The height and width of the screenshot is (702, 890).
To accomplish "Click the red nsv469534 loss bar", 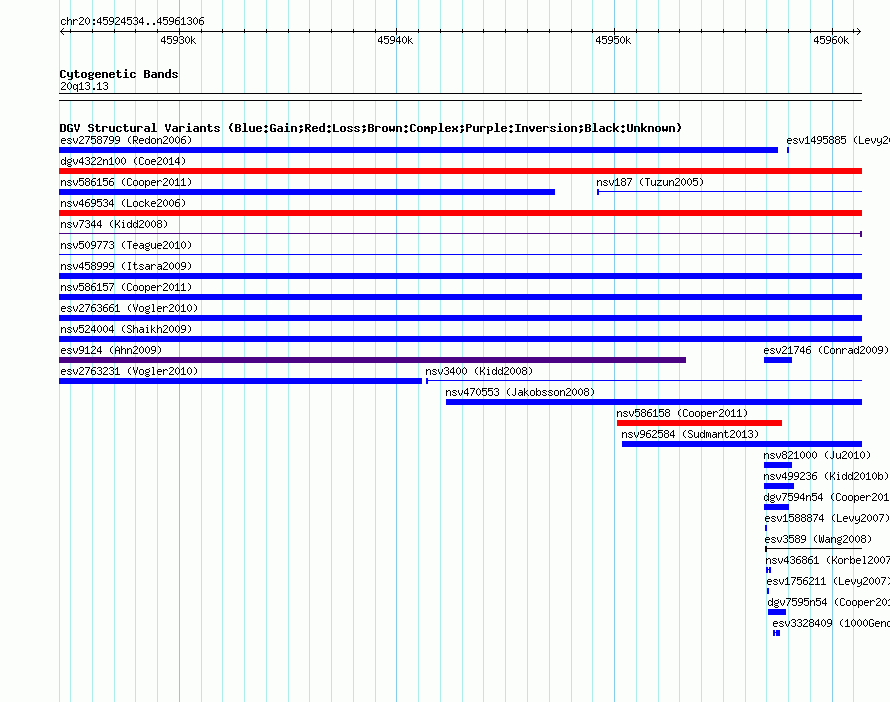I will (x=460, y=213).
